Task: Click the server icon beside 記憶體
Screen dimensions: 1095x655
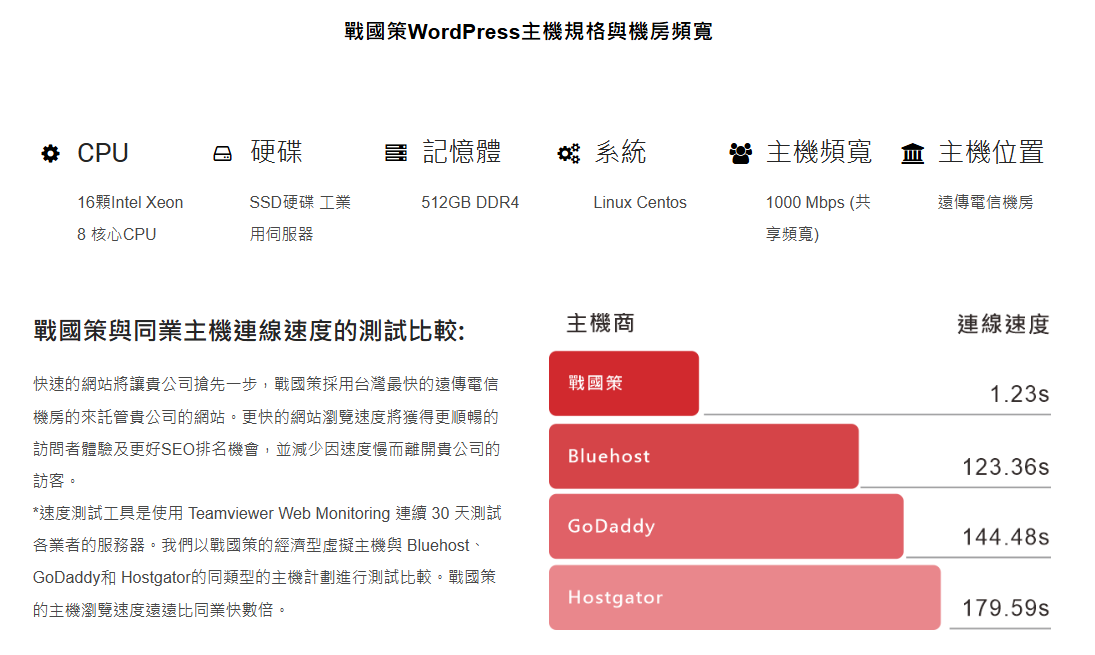Action: pos(396,153)
